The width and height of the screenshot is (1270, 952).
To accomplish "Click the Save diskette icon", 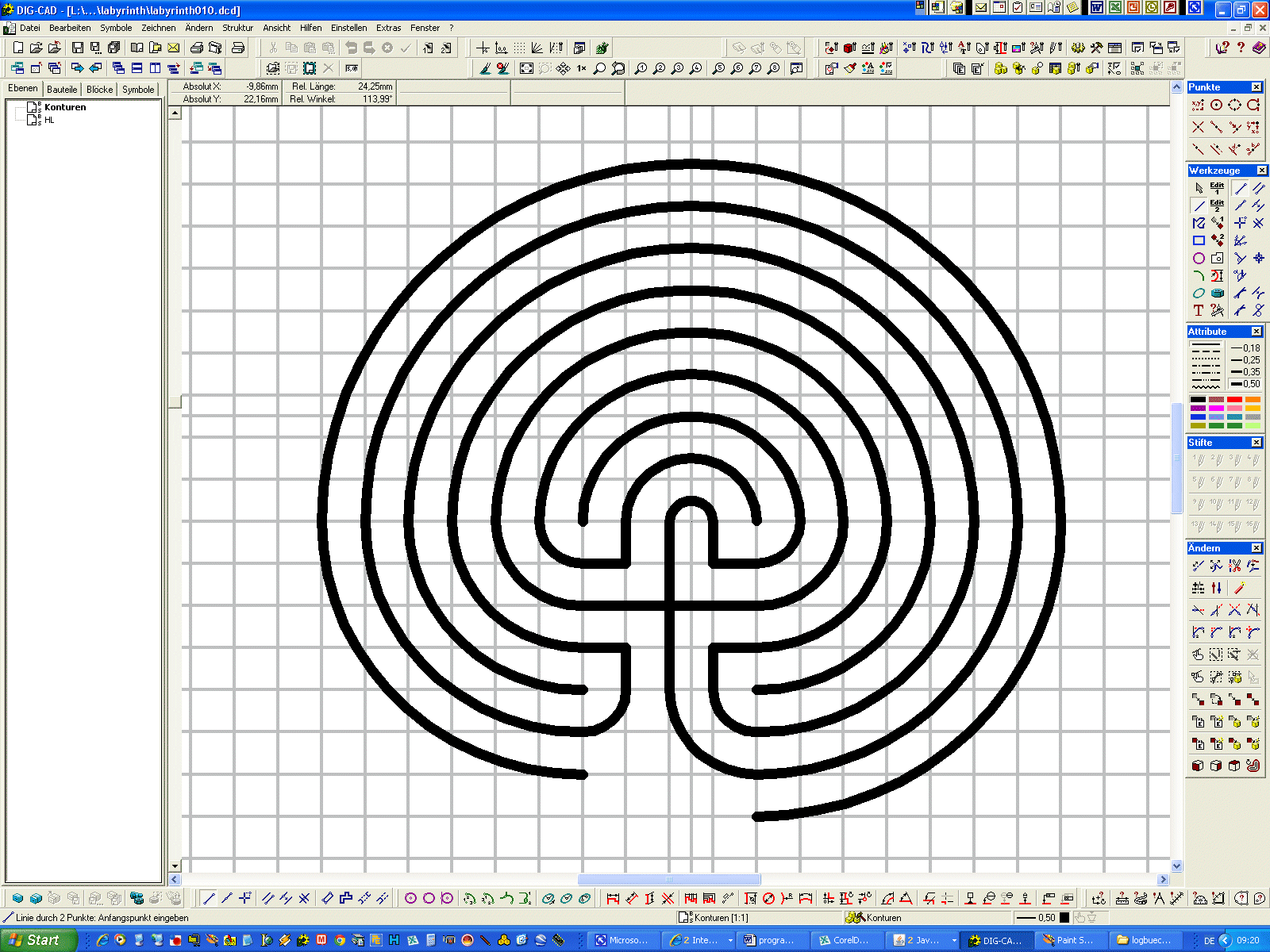I will [x=78, y=48].
